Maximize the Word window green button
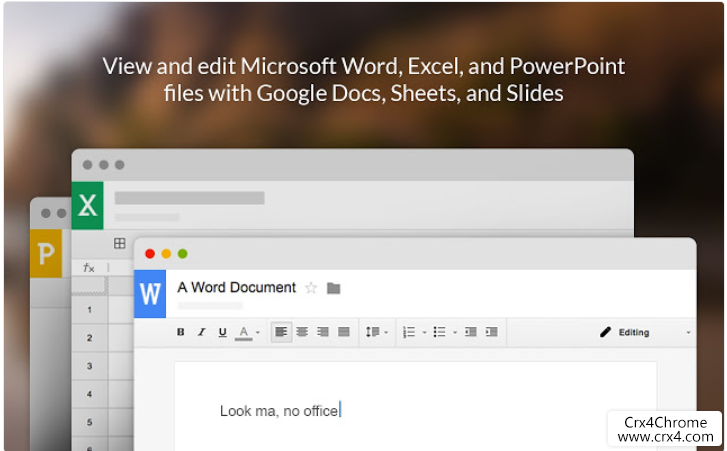The width and height of the screenshot is (727, 451). (x=183, y=254)
